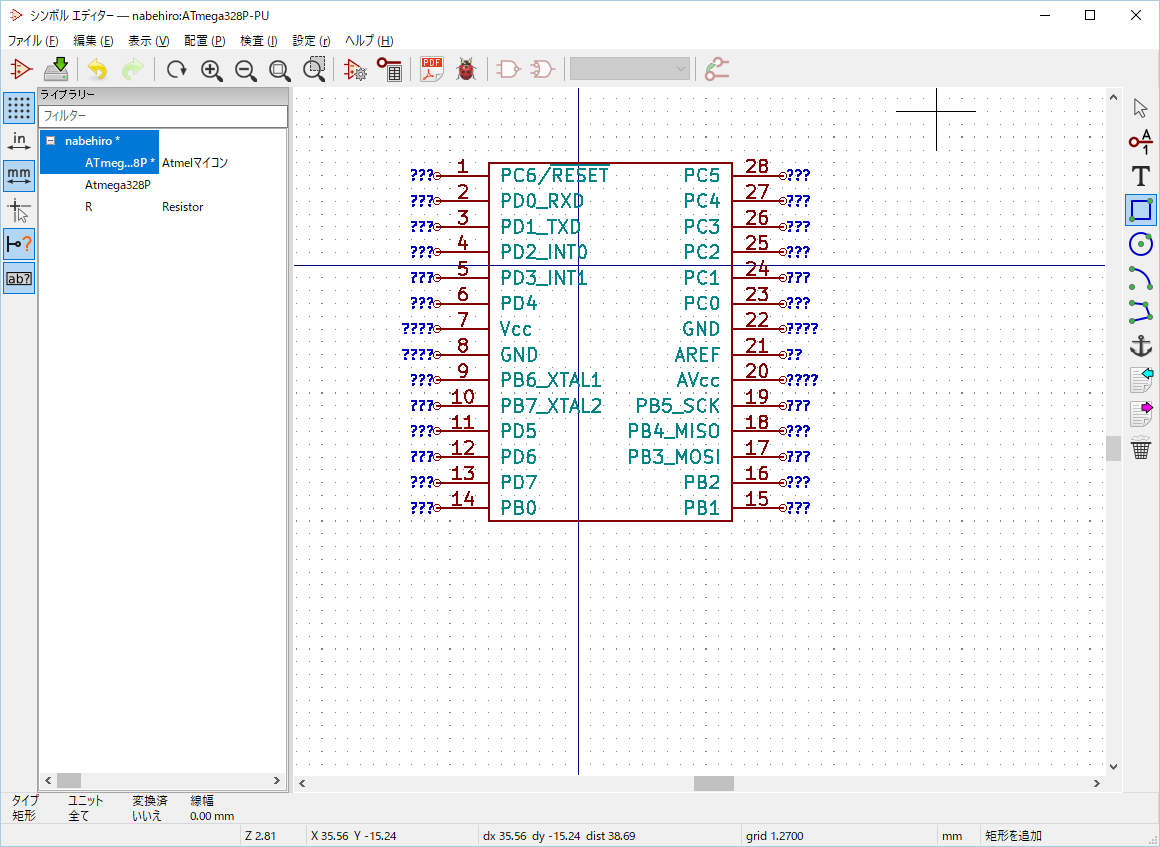Open the unit selection dropdown
The height and width of the screenshot is (847, 1160).
630,70
